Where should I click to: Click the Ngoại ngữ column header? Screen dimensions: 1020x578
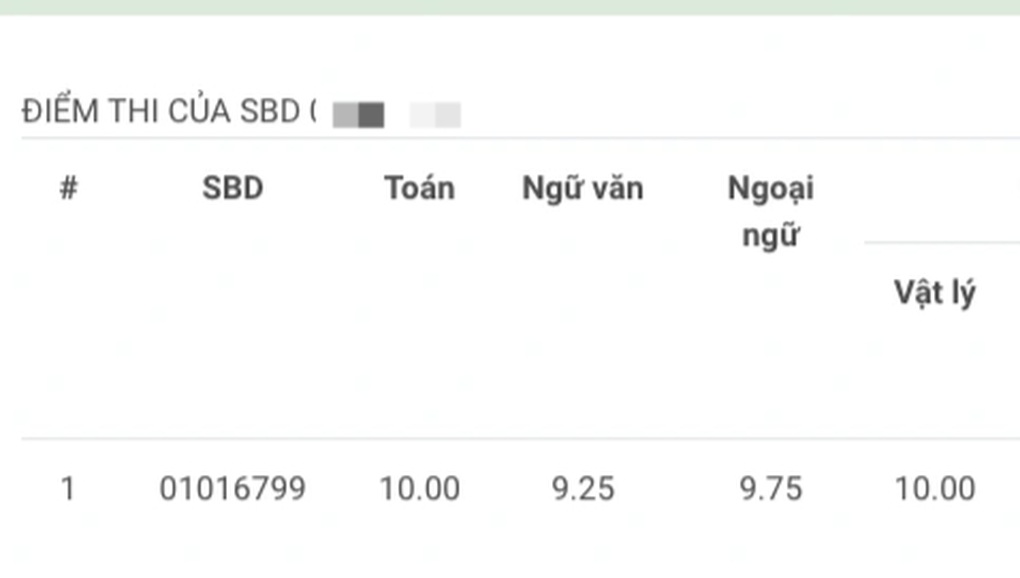[x=771, y=212]
